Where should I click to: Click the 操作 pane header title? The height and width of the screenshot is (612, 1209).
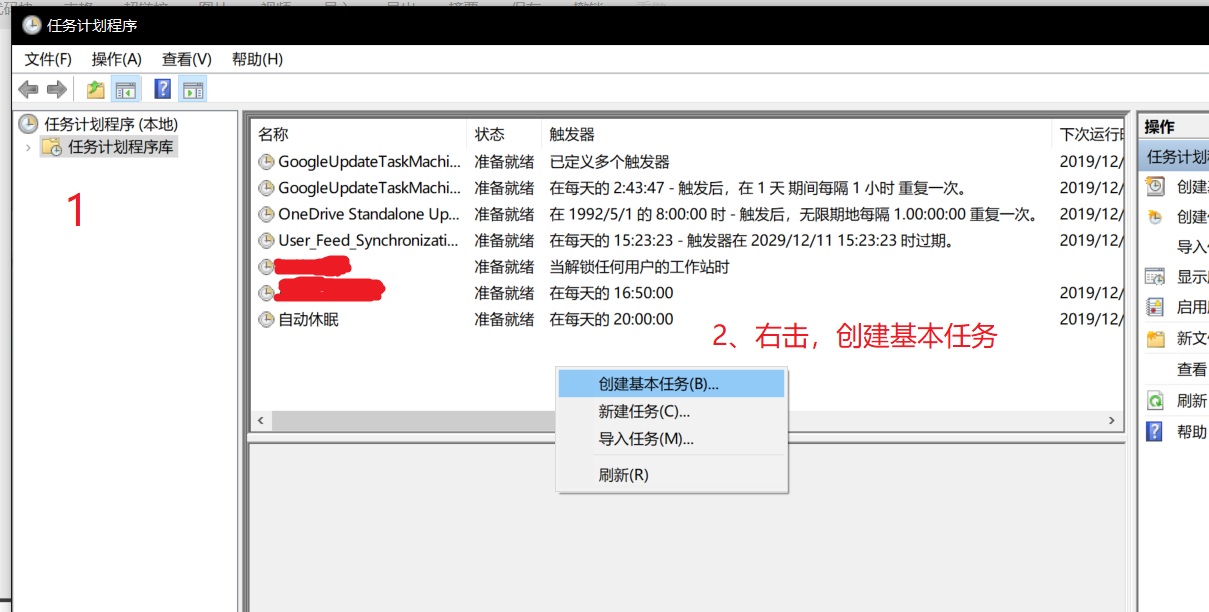[1160, 127]
